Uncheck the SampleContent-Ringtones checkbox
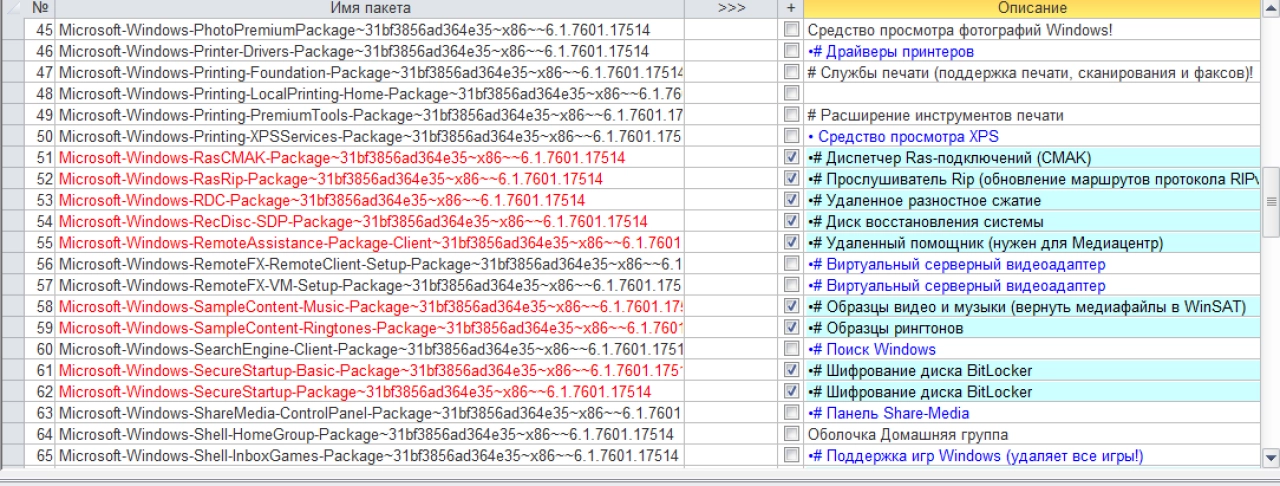 [x=792, y=328]
